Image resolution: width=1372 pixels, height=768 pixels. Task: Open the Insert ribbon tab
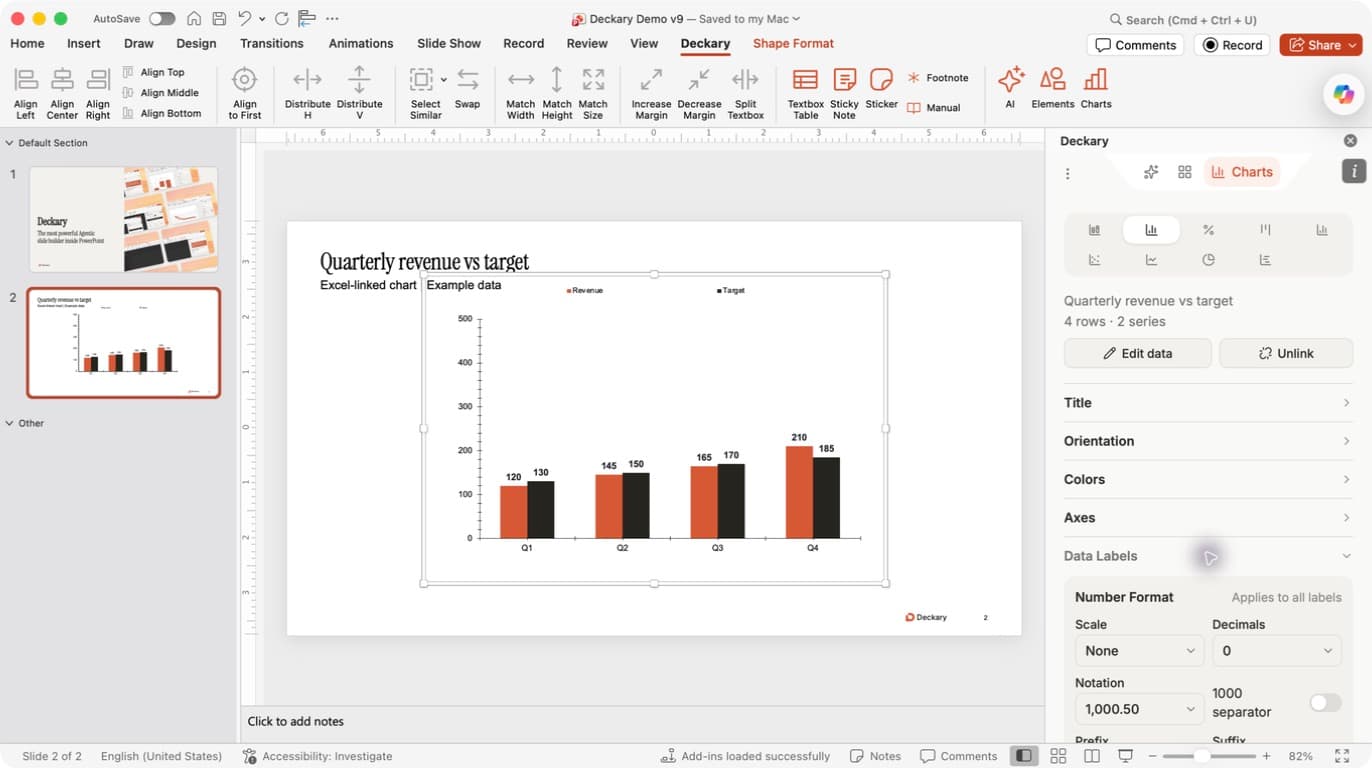84,44
